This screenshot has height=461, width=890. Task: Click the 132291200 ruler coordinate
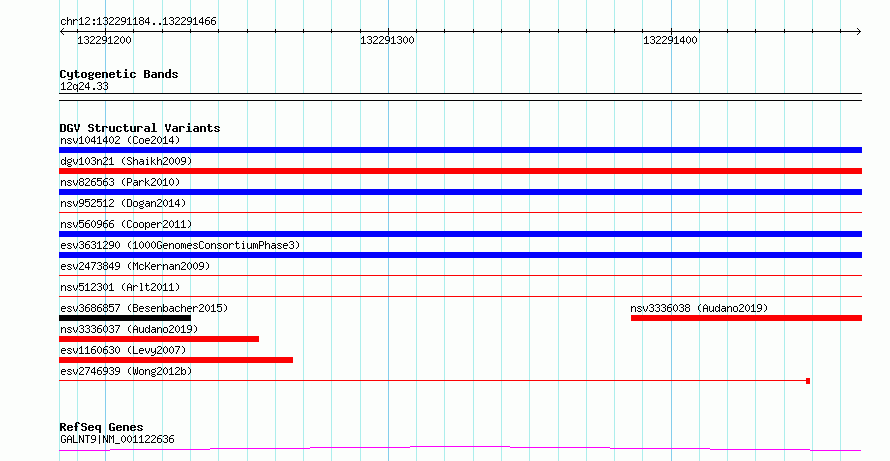(104, 40)
